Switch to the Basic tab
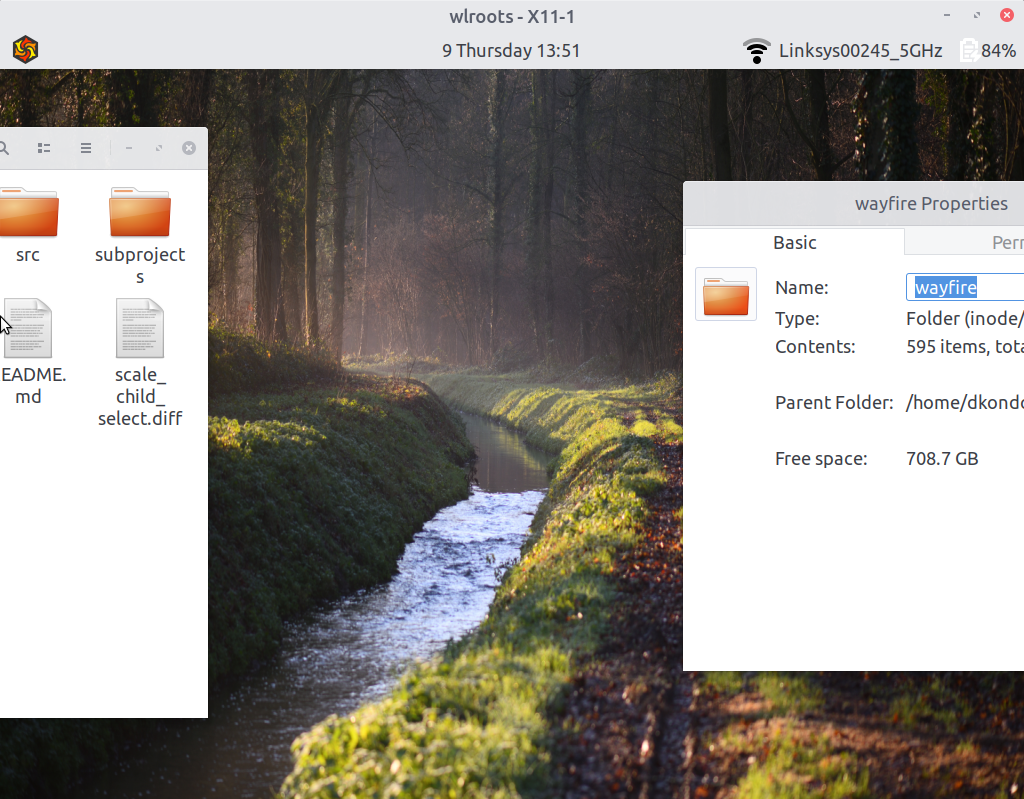The width and height of the screenshot is (1024, 799). point(794,242)
